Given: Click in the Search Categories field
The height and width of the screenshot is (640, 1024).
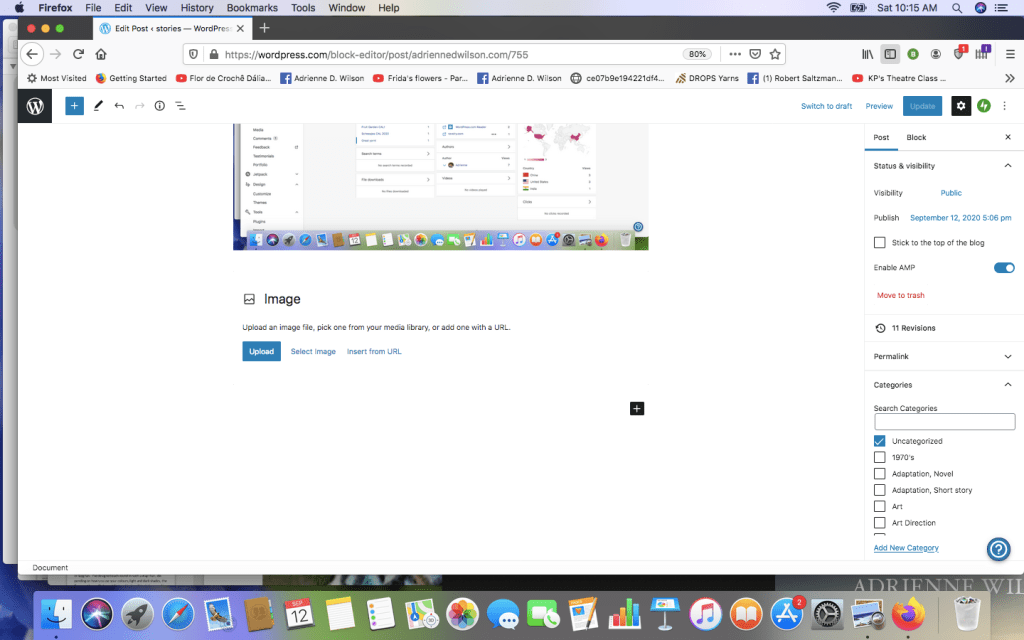Looking at the screenshot, I should 944,422.
